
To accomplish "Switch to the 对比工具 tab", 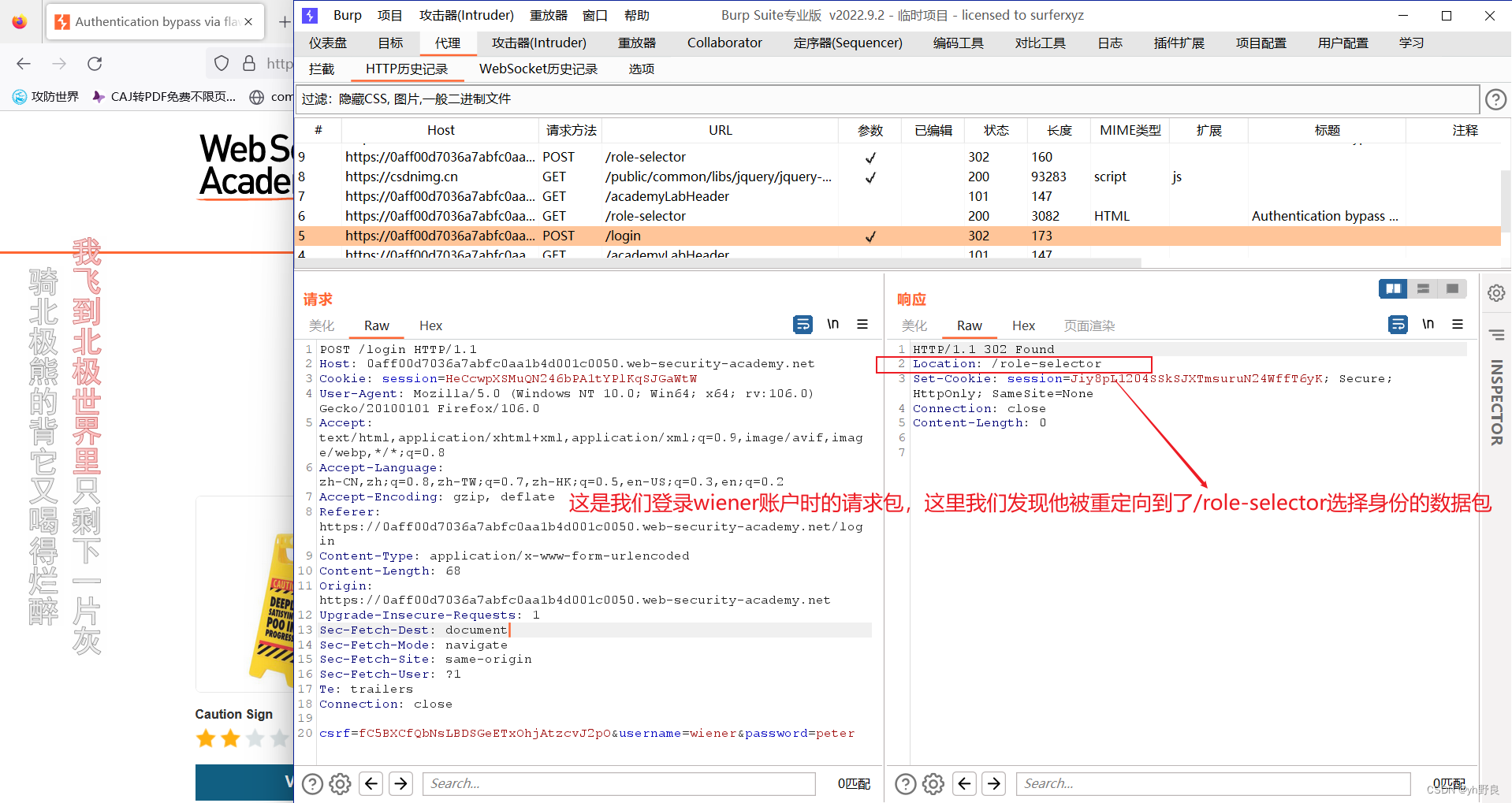I will (1040, 43).
